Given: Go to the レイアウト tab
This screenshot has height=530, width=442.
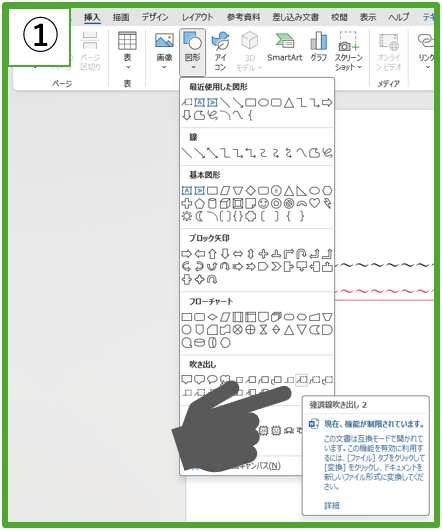Looking at the screenshot, I should point(198,17).
